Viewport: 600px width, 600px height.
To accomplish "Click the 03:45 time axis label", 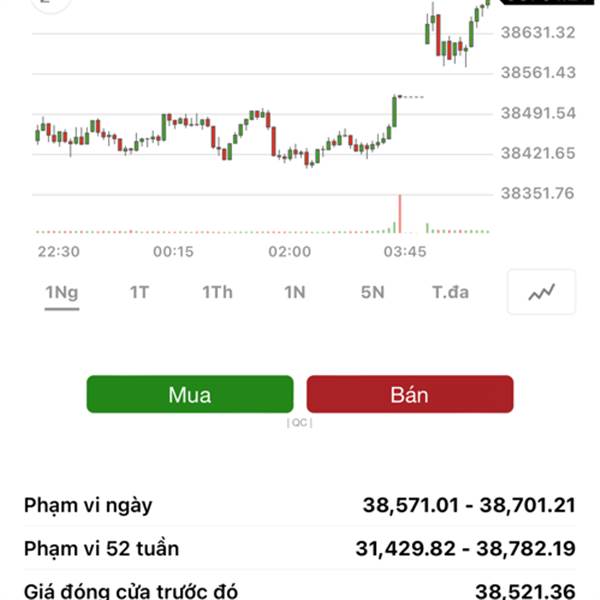I will [x=405, y=252].
